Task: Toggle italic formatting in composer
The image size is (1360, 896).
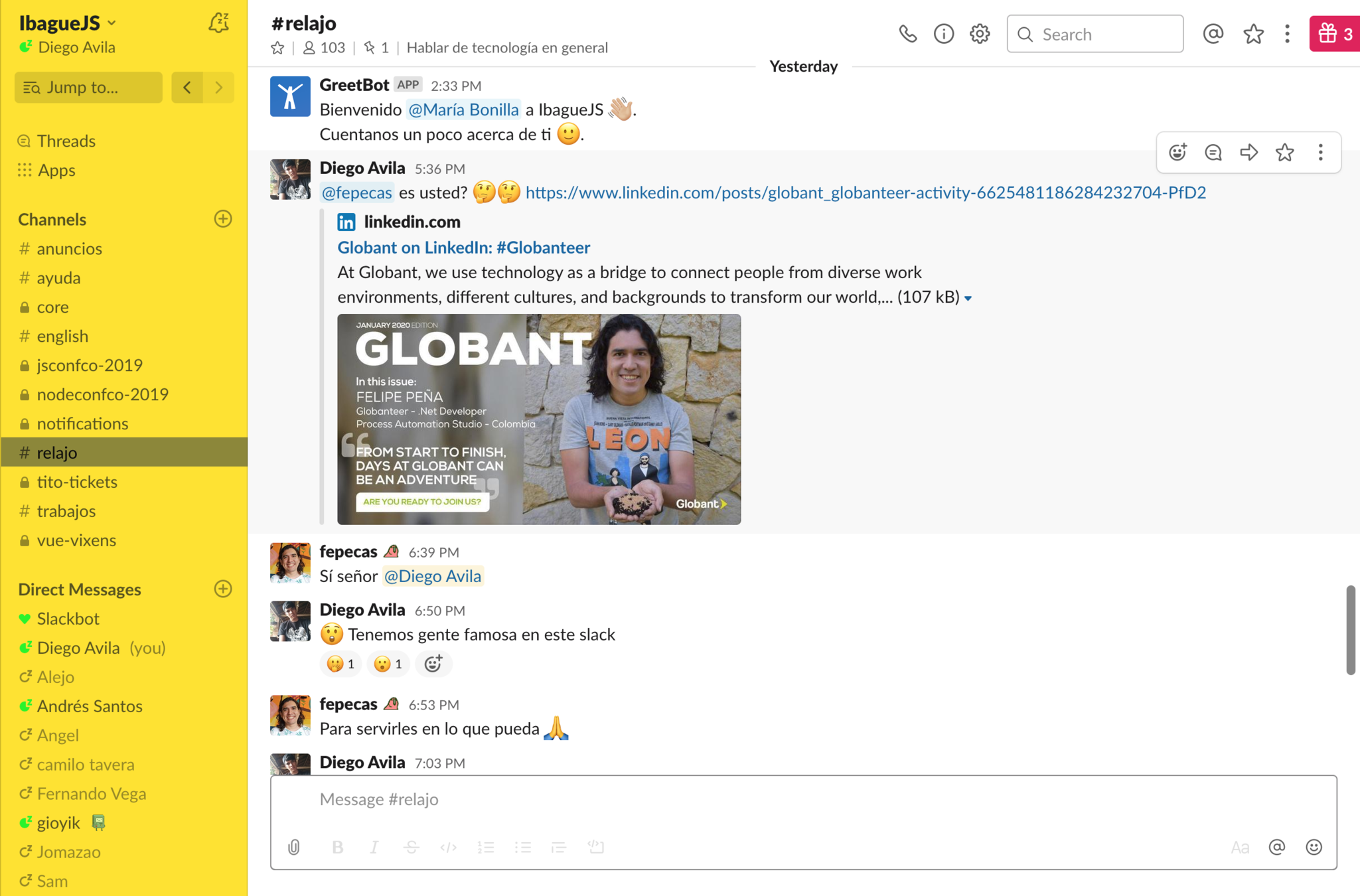Action: 374,847
